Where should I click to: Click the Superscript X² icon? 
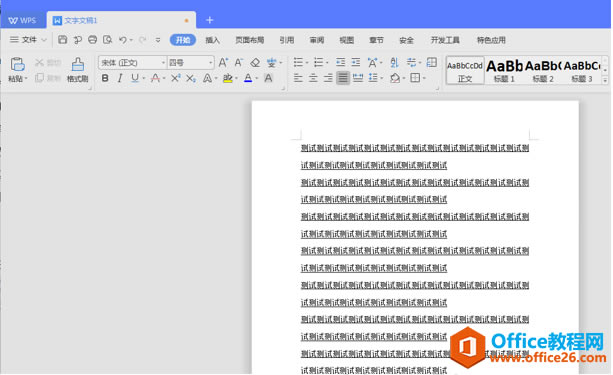(x=175, y=78)
